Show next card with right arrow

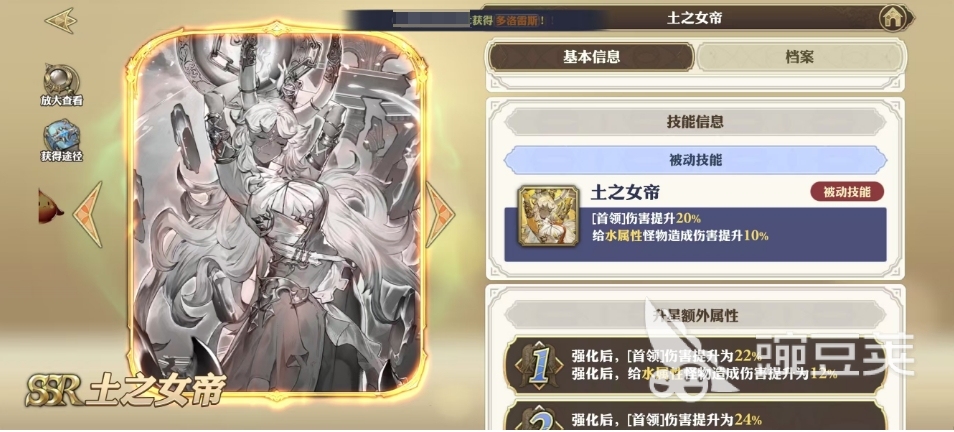[439, 214]
